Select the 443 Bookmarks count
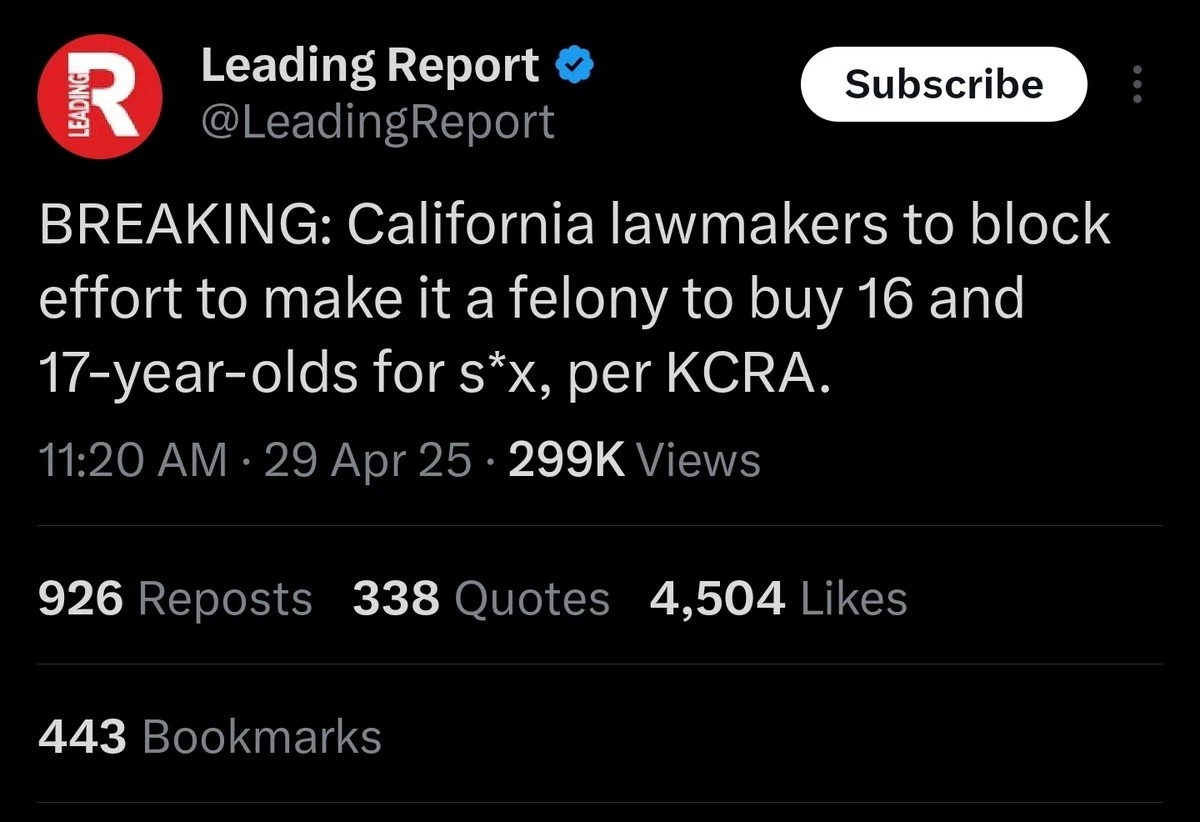Screen dimensions: 1200x822 point(210,737)
